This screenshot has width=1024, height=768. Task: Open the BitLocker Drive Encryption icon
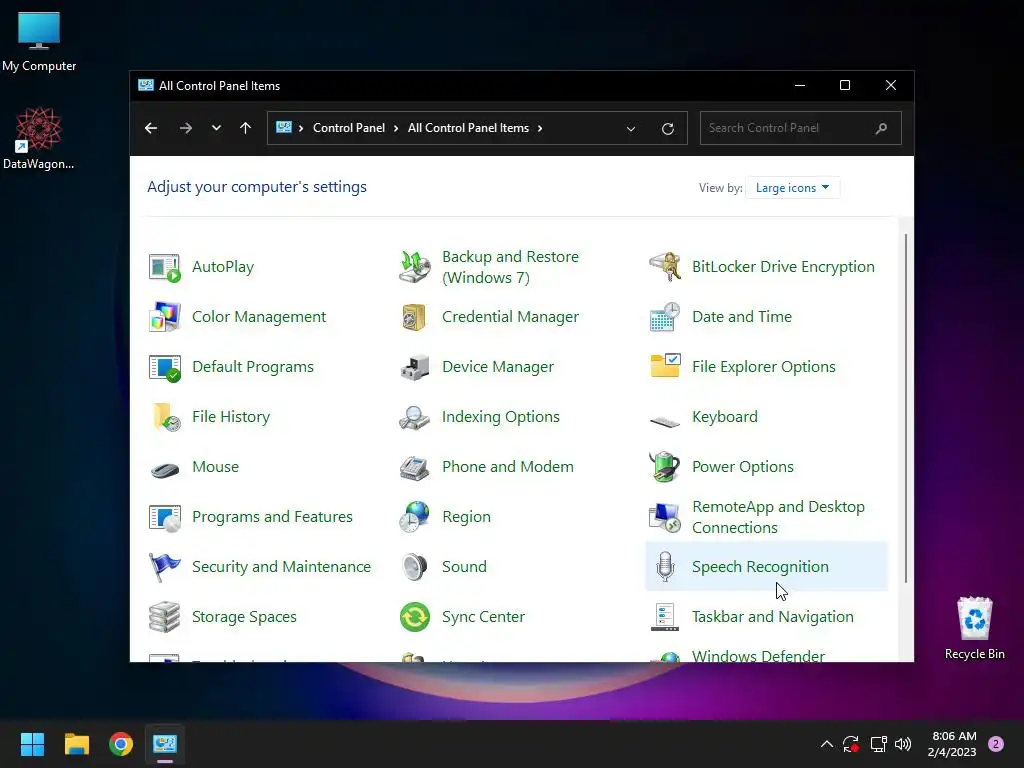(665, 267)
